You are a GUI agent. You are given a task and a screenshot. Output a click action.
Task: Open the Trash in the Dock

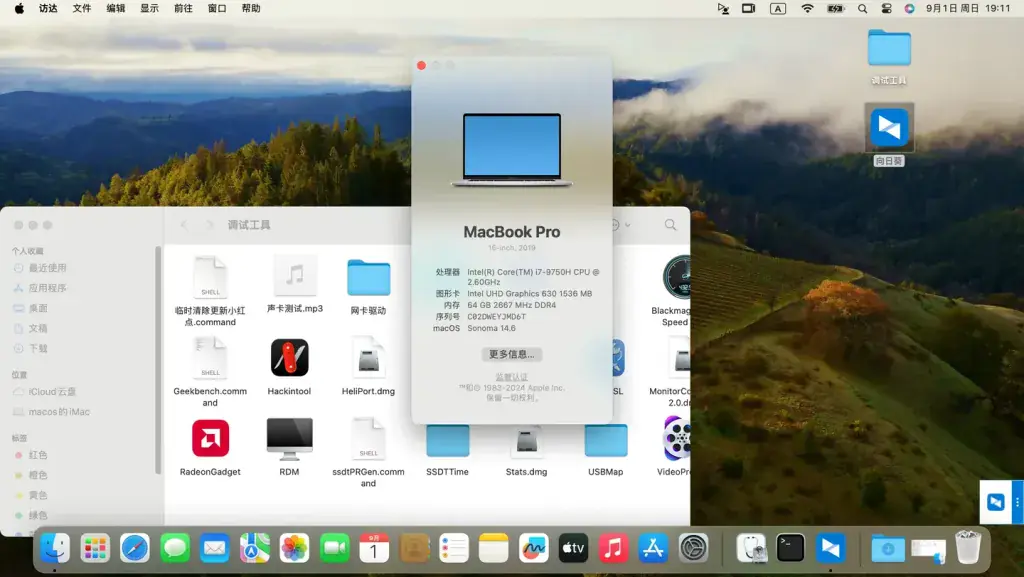(968, 547)
